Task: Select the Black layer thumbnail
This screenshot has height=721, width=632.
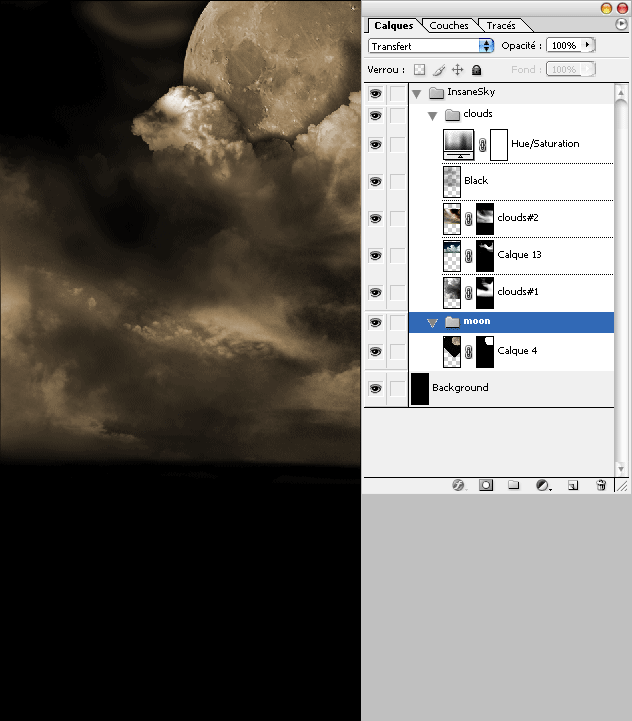Action: click(x=452, y=182)
